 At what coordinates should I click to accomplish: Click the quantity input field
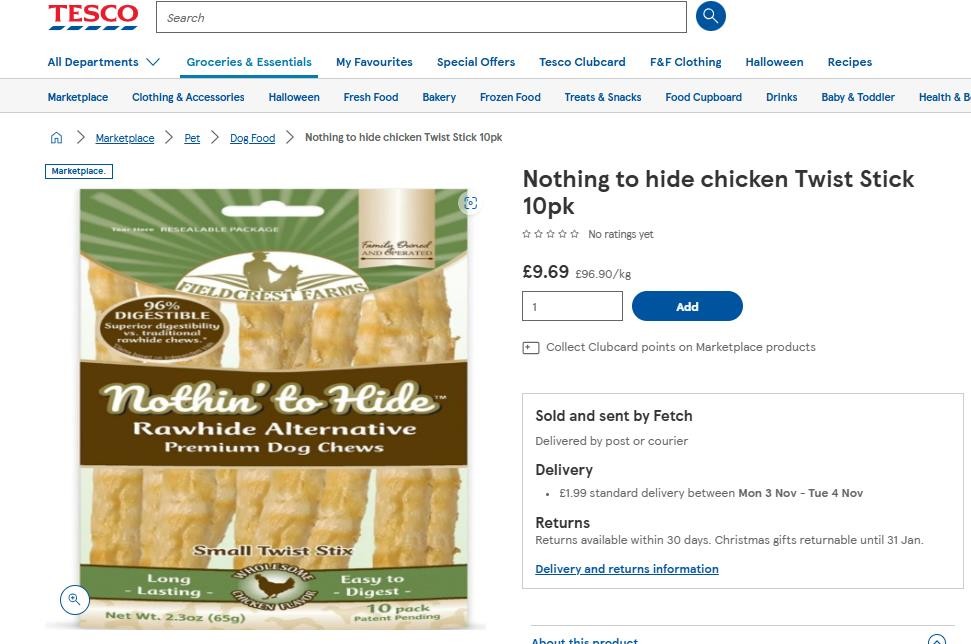(x=572, y=307)
